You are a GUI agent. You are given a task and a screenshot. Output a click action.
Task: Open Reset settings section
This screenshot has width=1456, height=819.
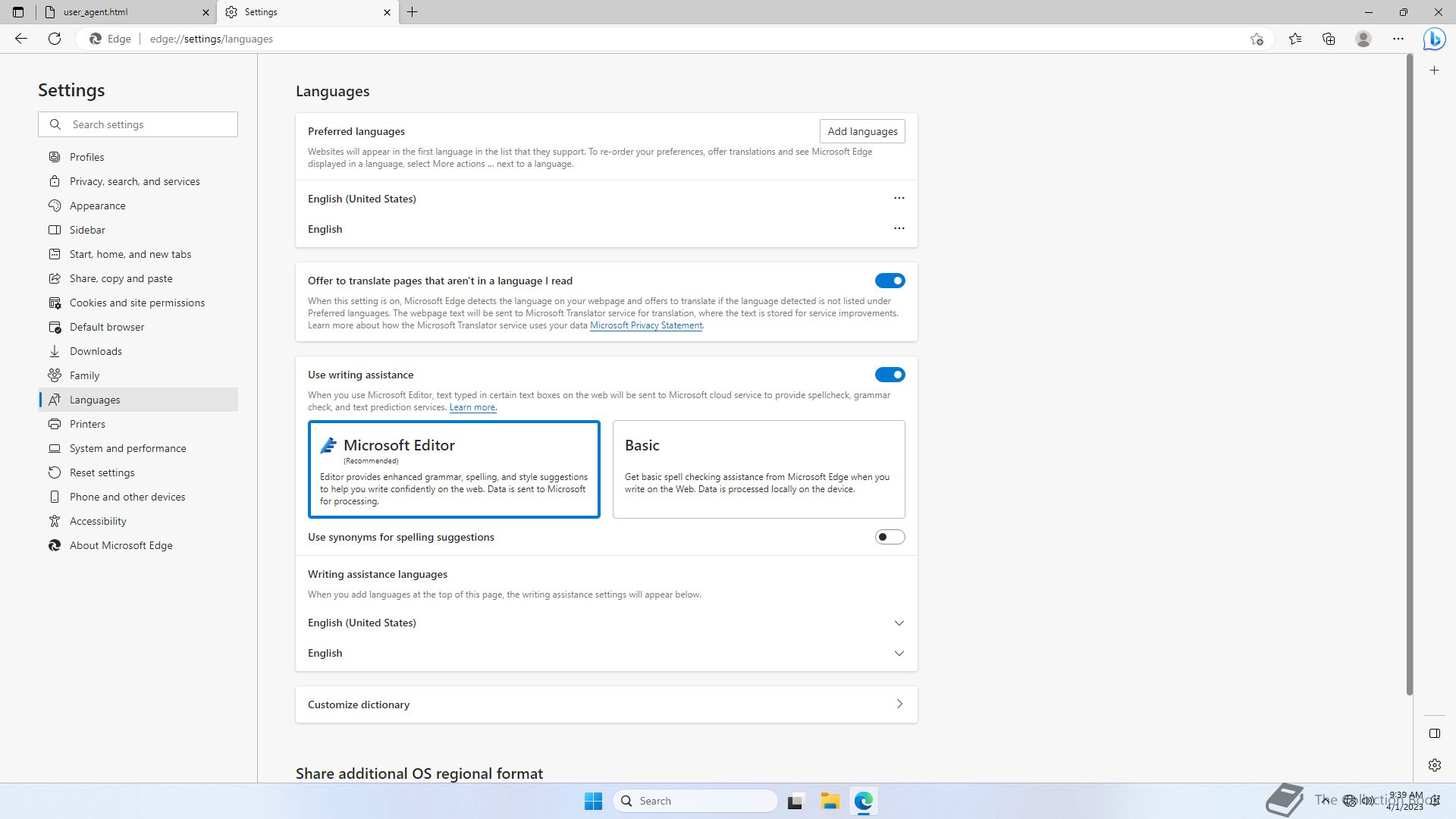(138, 472)
